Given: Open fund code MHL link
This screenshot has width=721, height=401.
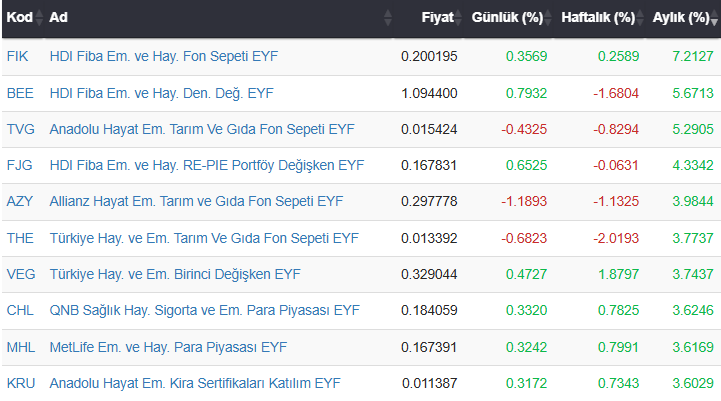Looking at the screenshot, I should pos(21,347).
